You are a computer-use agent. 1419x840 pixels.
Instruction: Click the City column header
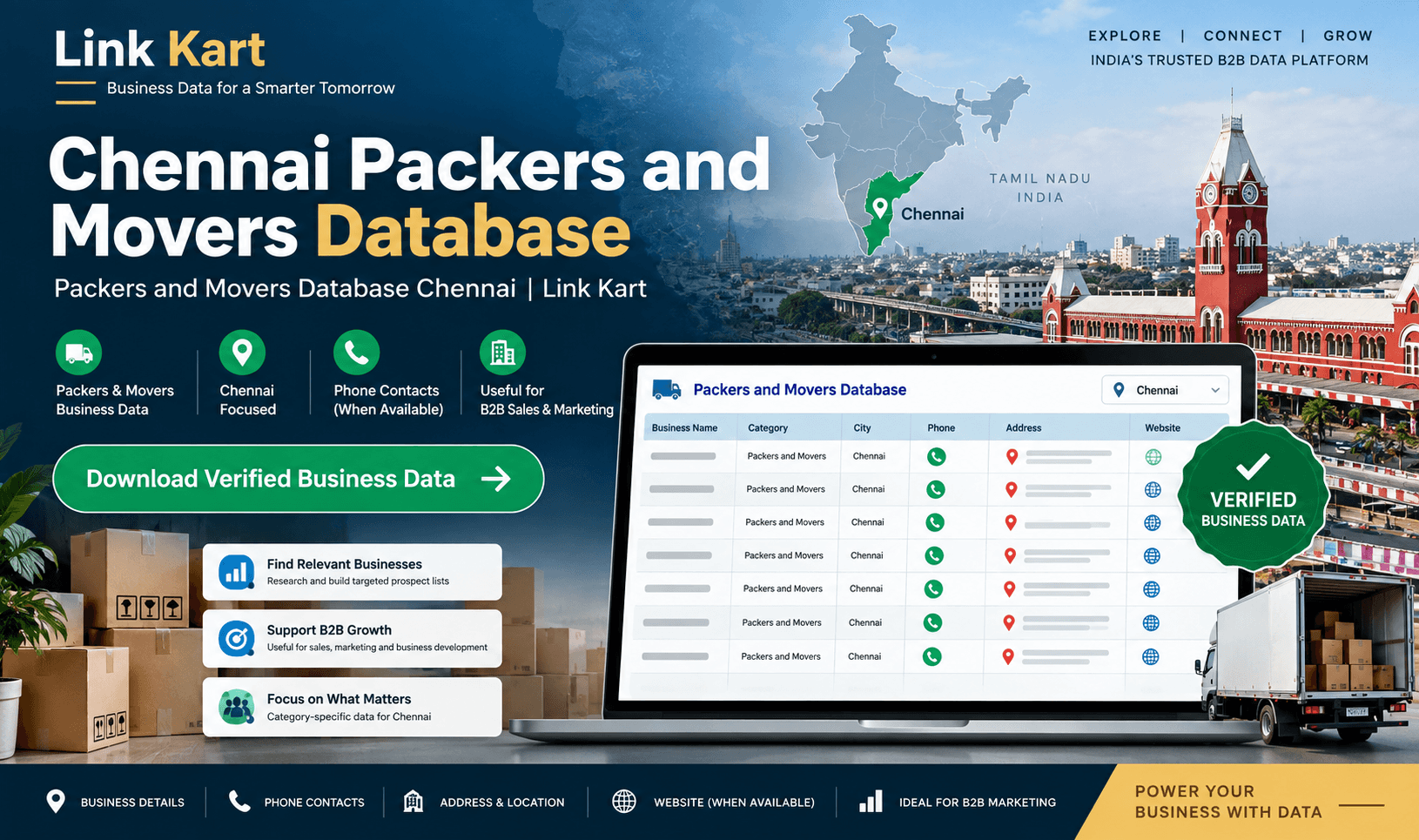862,428
